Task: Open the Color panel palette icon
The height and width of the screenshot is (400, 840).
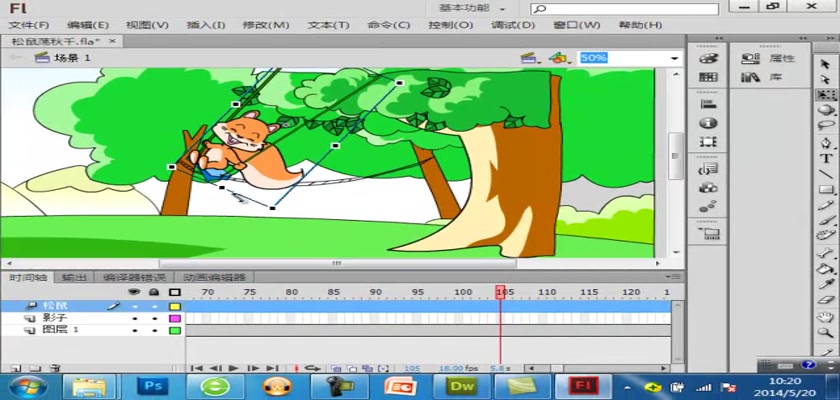Action: pyautogui.click(x=708, y=58)
